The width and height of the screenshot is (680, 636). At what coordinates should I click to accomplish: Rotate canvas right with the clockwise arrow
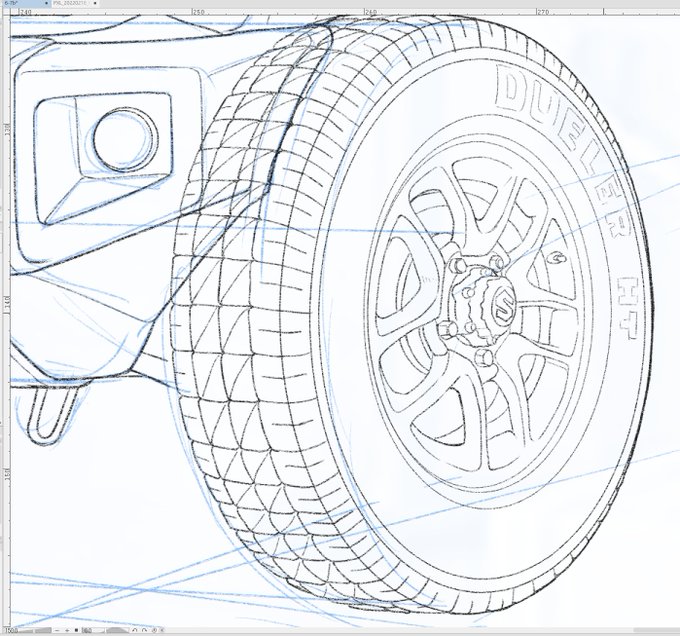(144, 630)
